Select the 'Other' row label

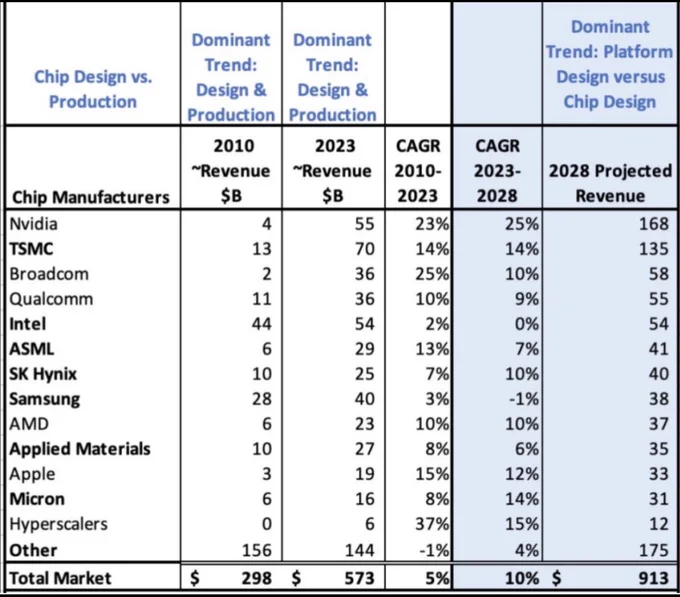[x=33, y=550]
